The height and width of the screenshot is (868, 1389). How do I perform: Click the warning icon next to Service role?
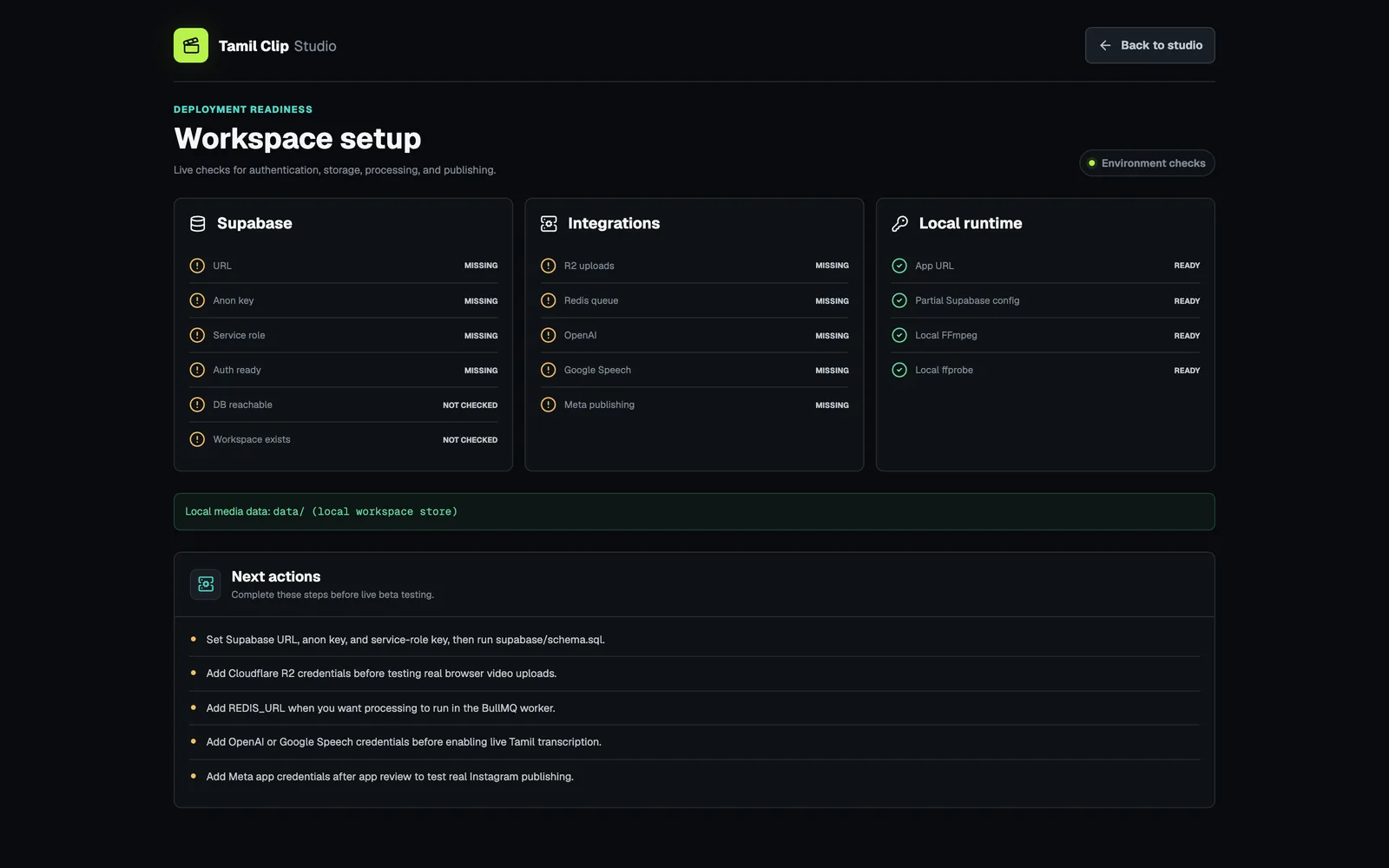pos(197,335)
